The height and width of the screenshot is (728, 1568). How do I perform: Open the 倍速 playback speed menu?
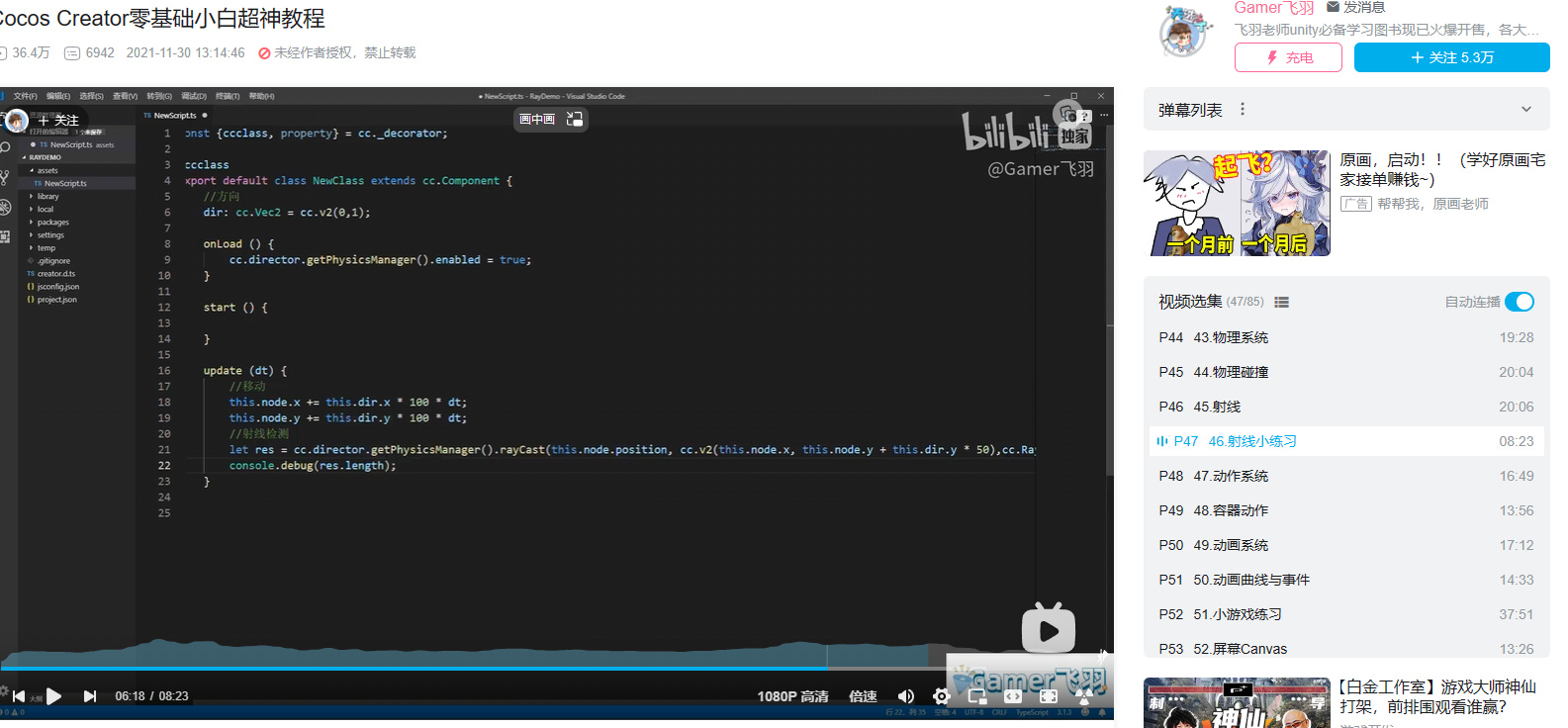[863, 696]
